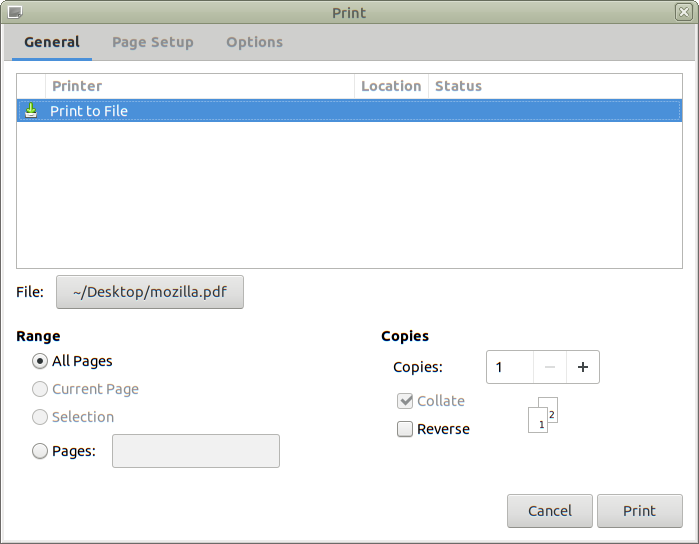This screenshot has height=544, width=699.
Task: Toggle the Collate checkbox
Action: [x=405, y=401]
